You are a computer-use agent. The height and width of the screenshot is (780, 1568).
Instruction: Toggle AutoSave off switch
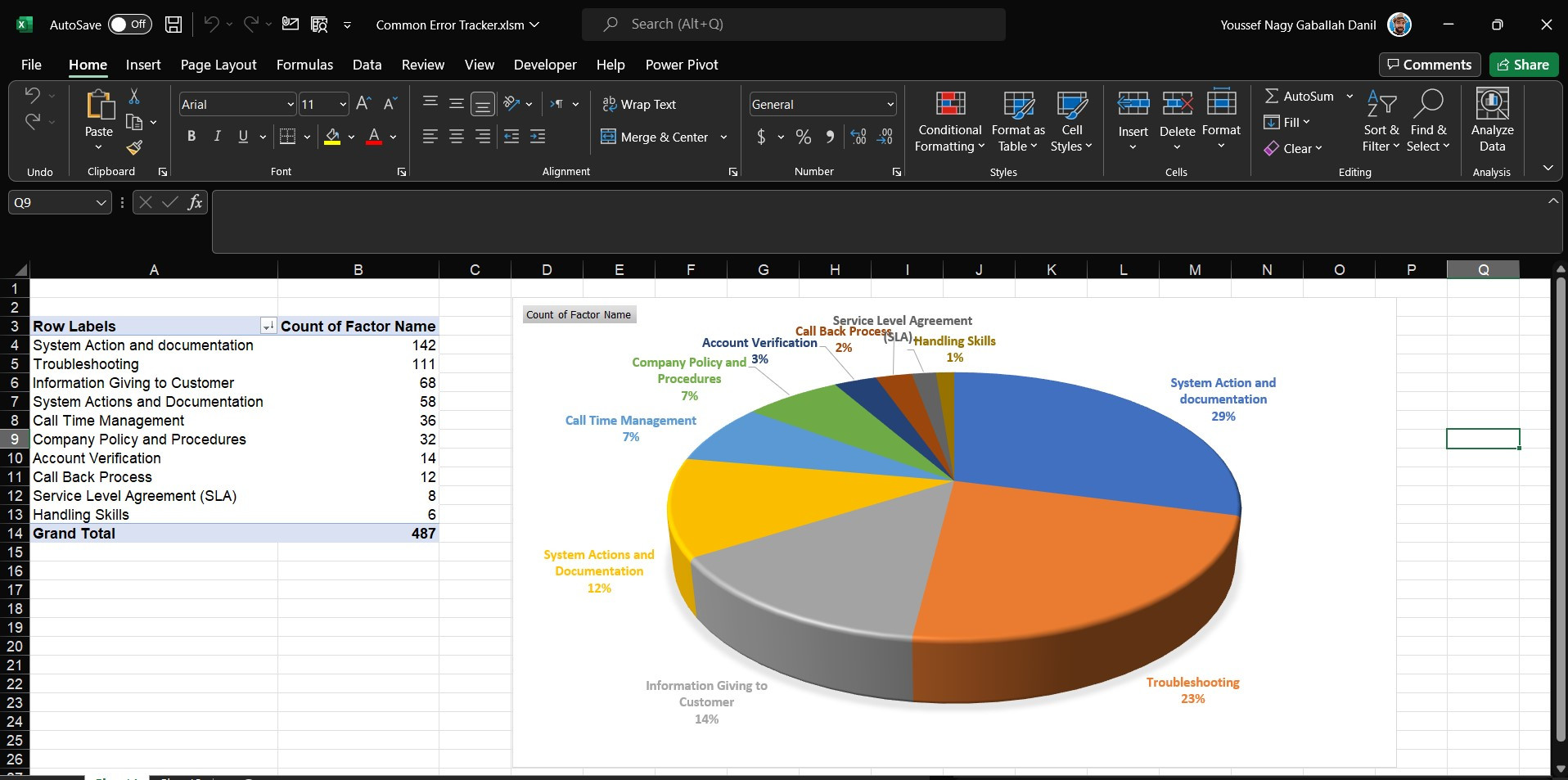129,24
